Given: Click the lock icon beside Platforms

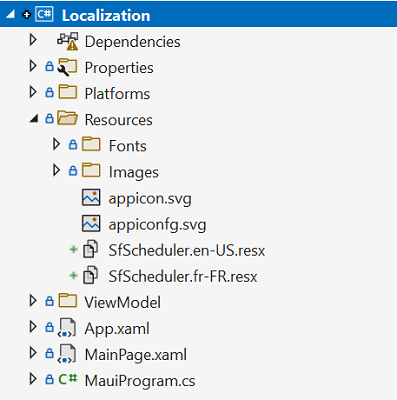Looking at the screenshot, I should coord(49,92).
